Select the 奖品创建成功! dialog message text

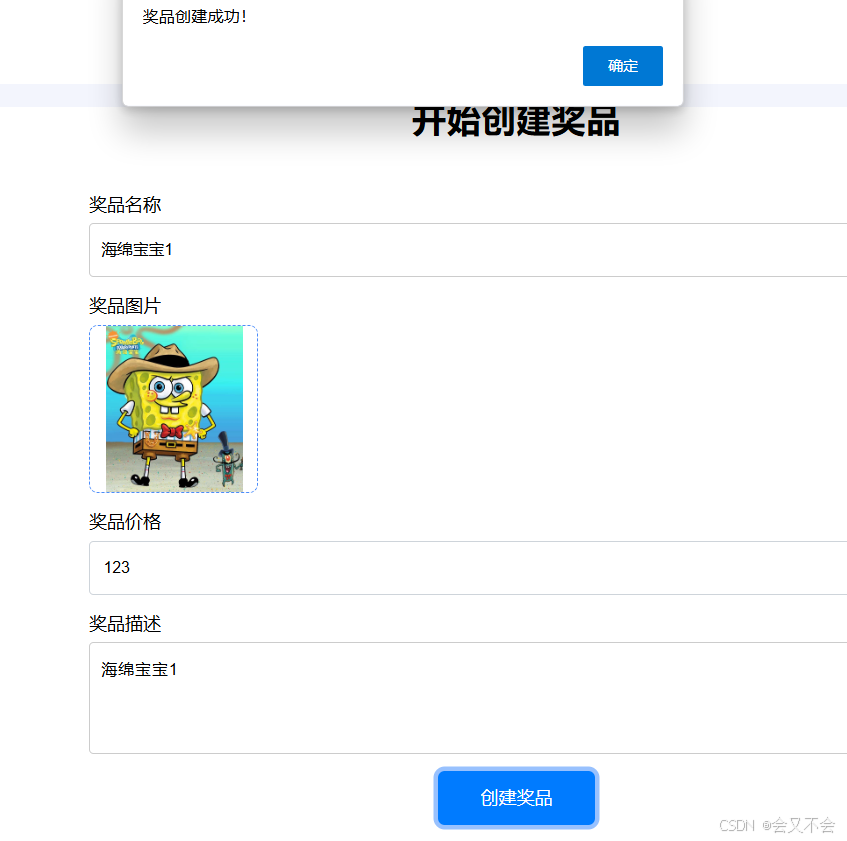194,17
